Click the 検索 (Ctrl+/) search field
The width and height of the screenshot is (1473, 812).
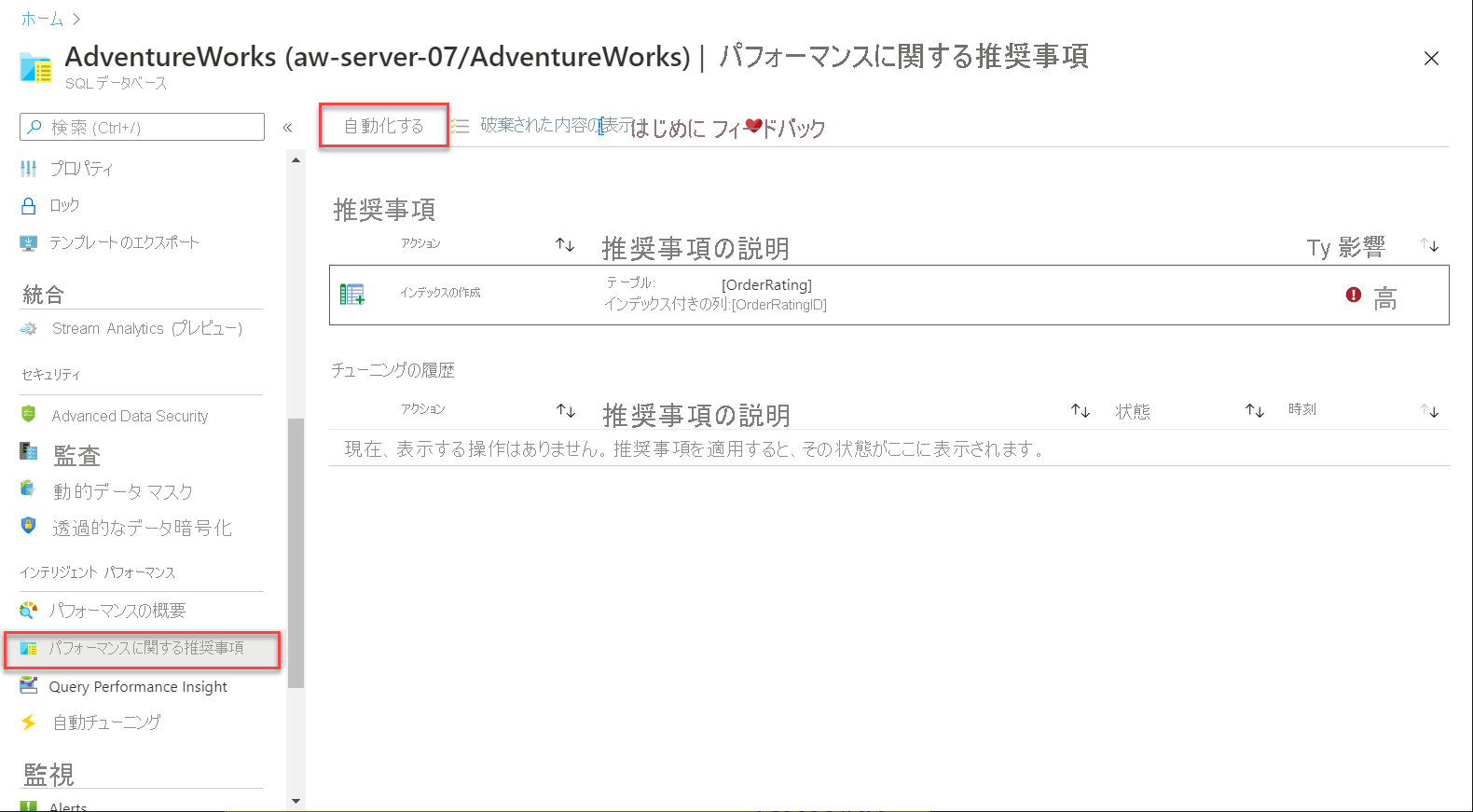142,127
